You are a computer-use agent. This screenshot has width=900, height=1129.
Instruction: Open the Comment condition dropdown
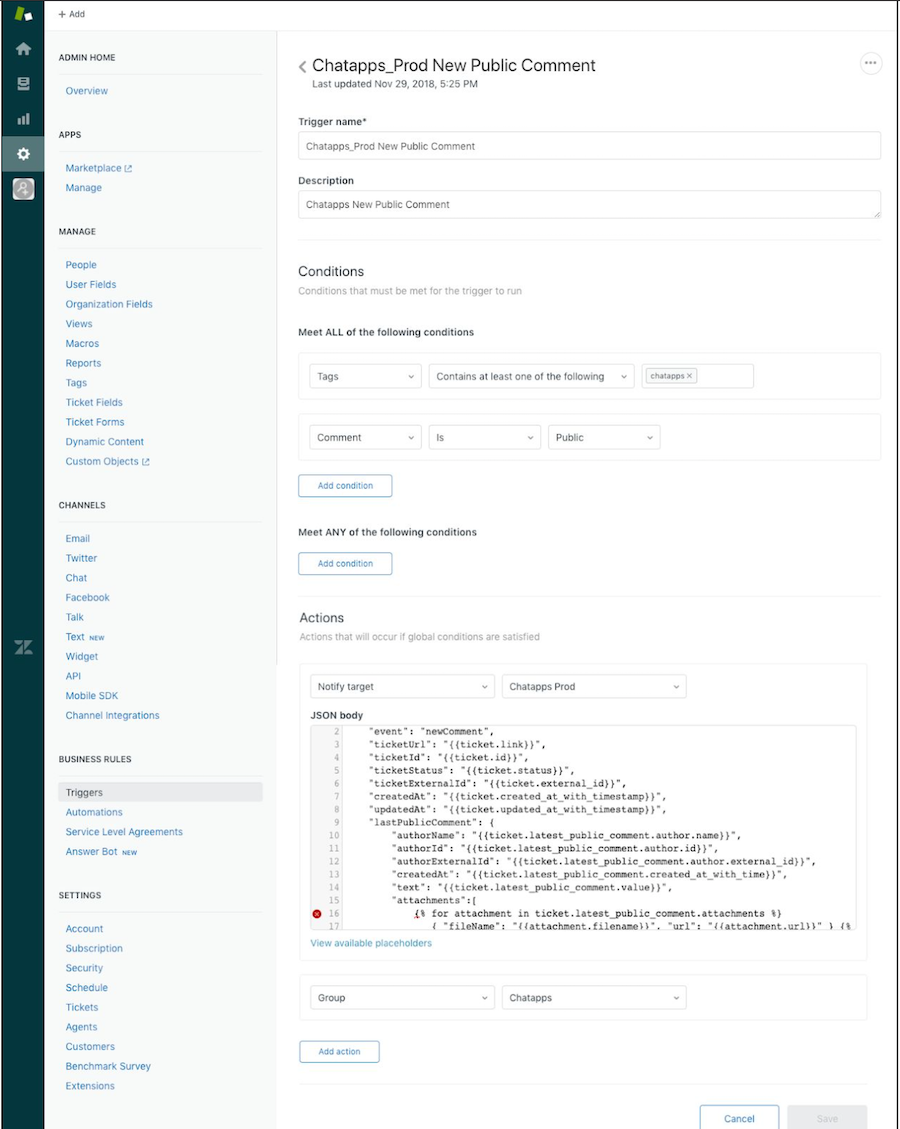click(365, 438)
